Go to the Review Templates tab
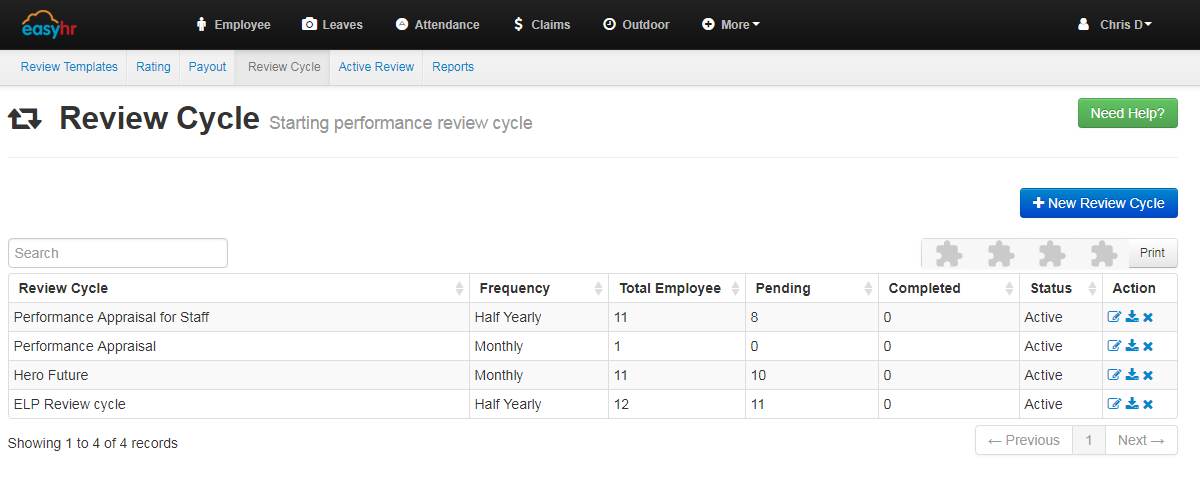The height and width of the screenshot is (491, 1200). tap(69, 67)
